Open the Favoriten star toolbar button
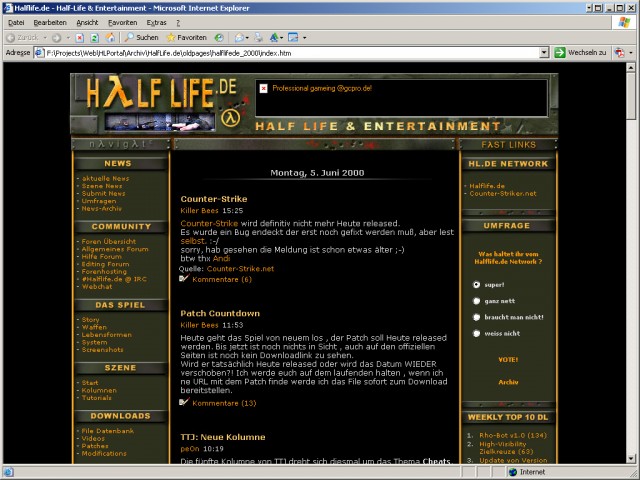This screenshot has height=480, width=640. click(186, 38)
